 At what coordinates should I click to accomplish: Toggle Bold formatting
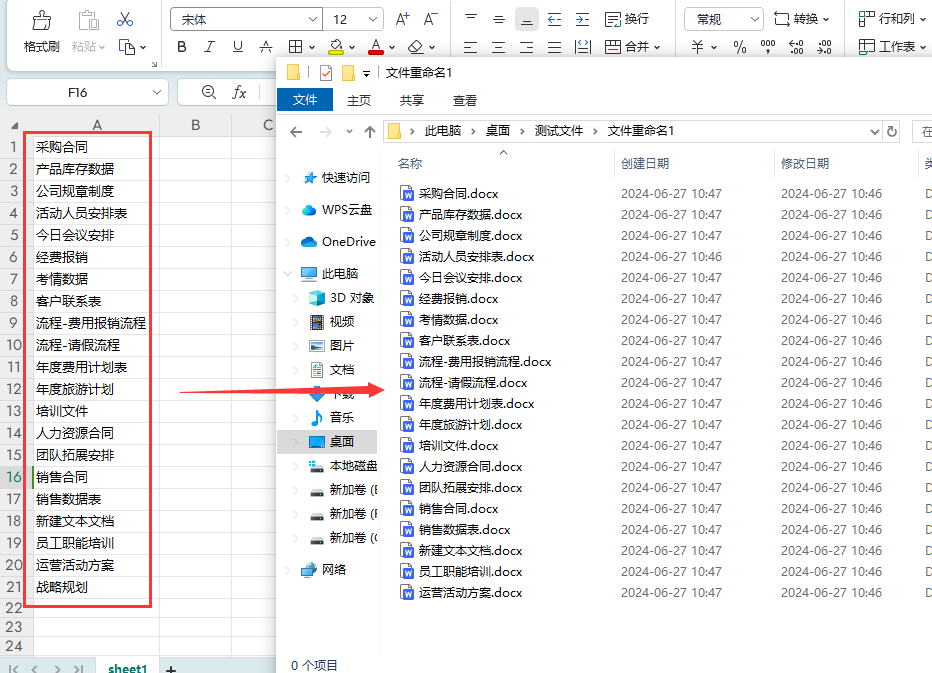(182, 47)
